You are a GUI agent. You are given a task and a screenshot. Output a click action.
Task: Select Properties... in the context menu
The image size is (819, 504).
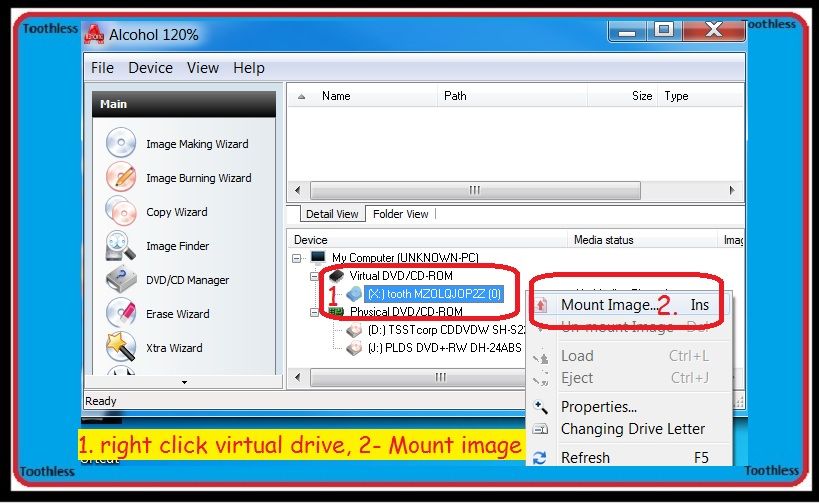(x=630, y=406)
